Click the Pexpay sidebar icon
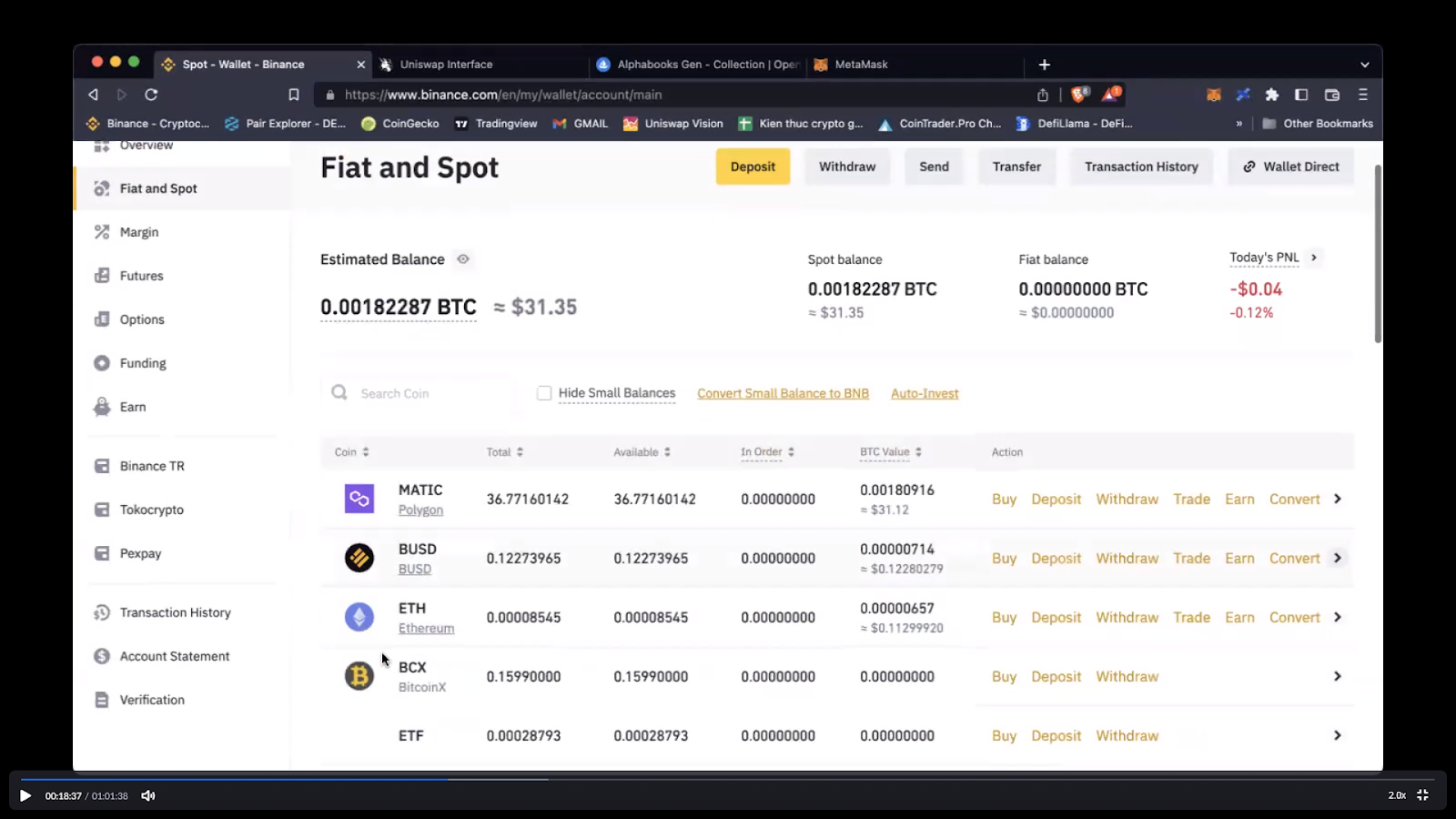 click(102, 553)
